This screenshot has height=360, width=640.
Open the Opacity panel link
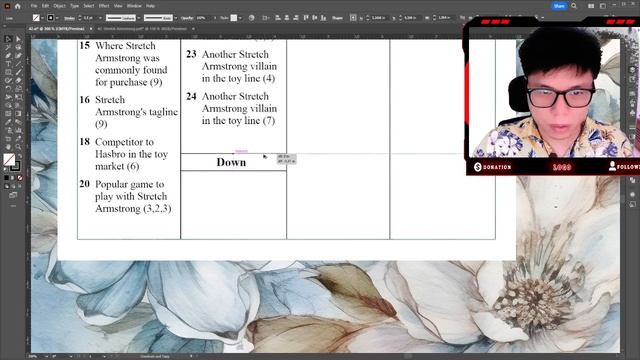pos(186,18)
